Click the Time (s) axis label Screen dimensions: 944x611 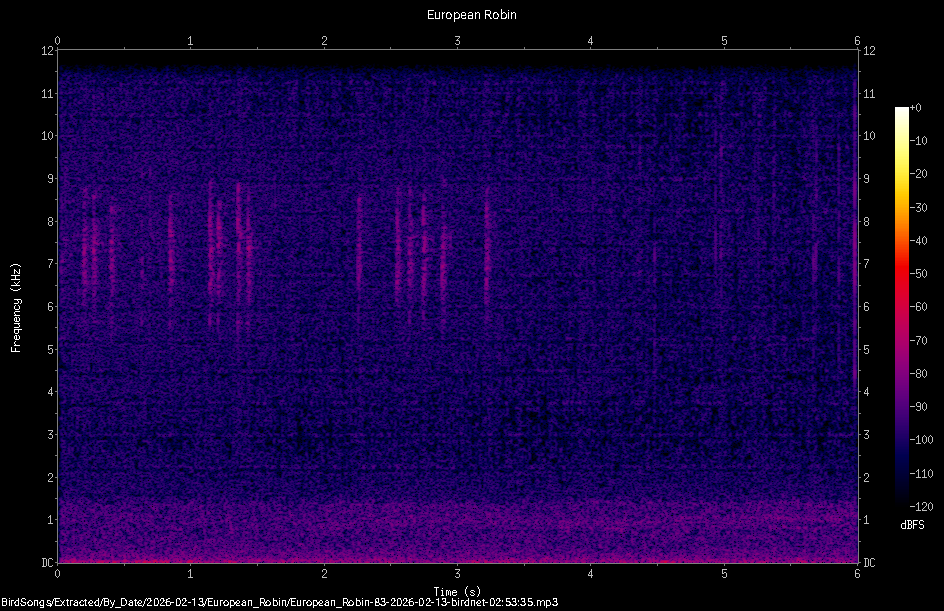[457, 590]
